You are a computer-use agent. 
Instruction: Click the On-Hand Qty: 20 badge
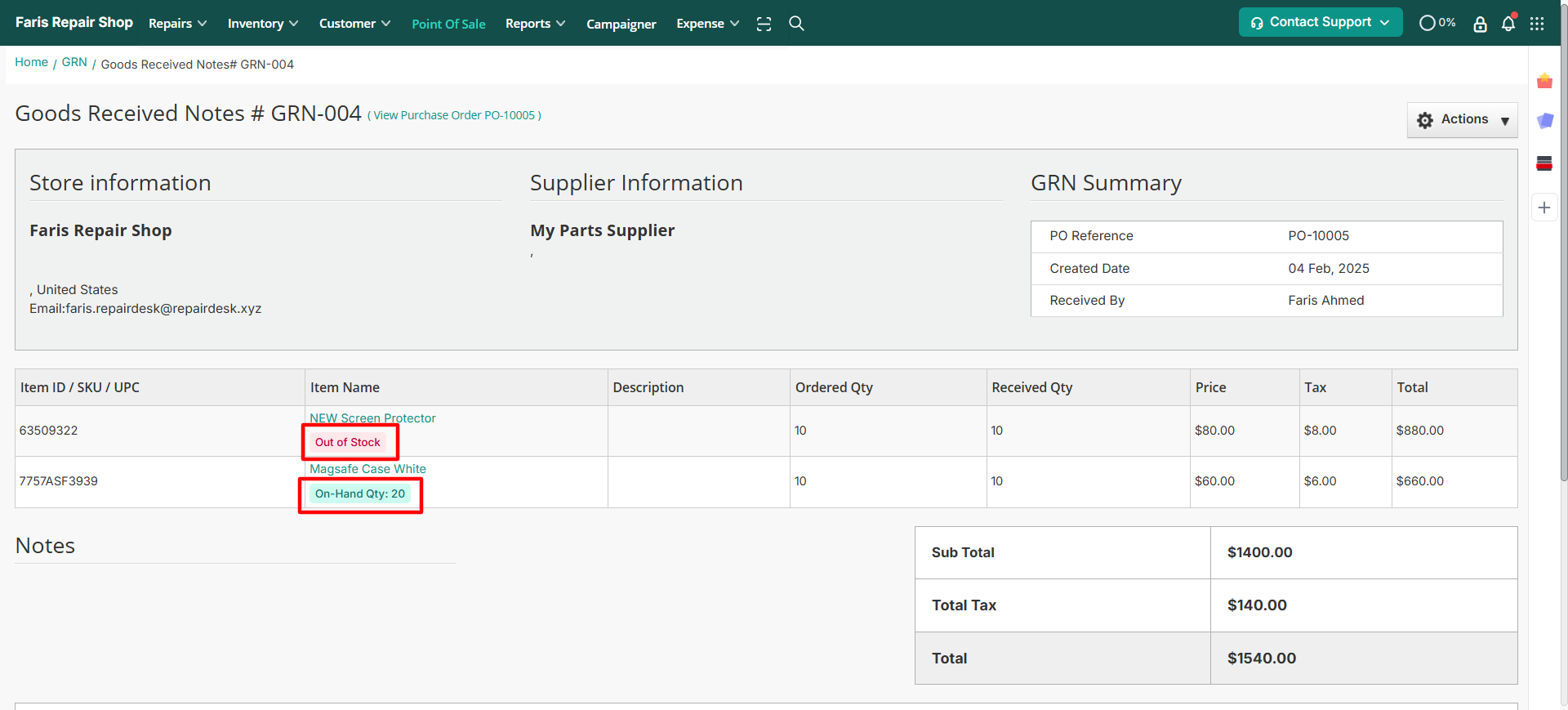[x=360, y=493]
